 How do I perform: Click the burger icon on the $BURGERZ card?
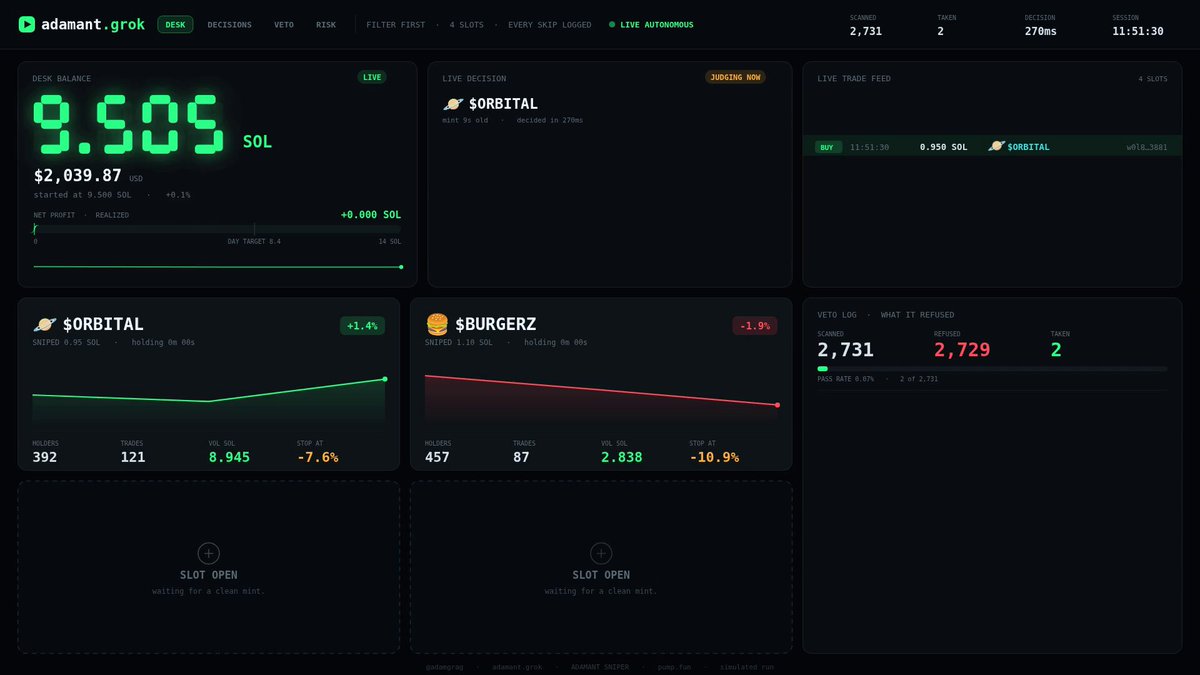pos(437,324)
